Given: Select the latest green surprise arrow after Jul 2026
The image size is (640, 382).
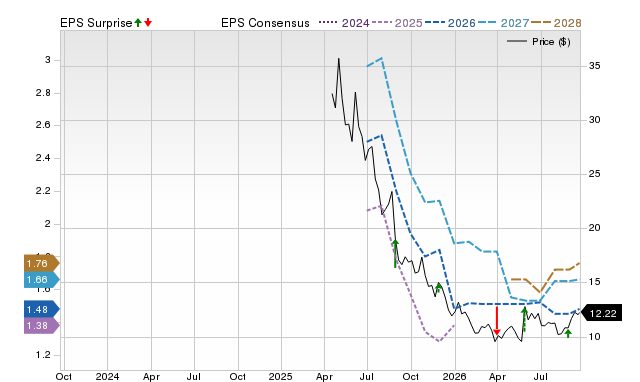Looking at the screenshot, I should (568, 333).
